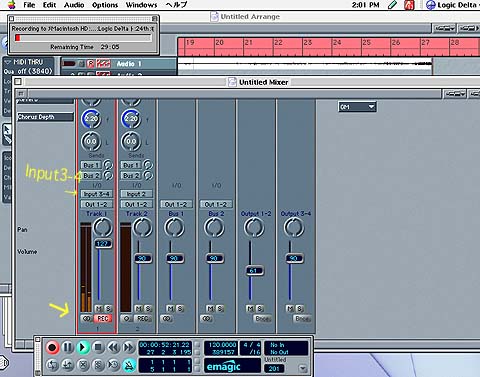Open Bus 2 send slot on Track 2
This screenshot has height=377, width=480.
point(131,175)
